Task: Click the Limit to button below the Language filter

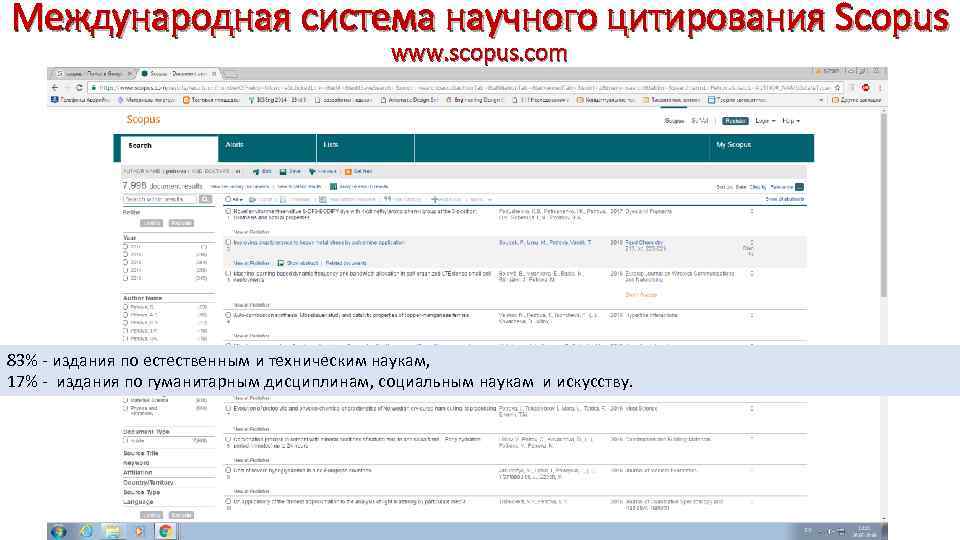Action: [151, 515]
